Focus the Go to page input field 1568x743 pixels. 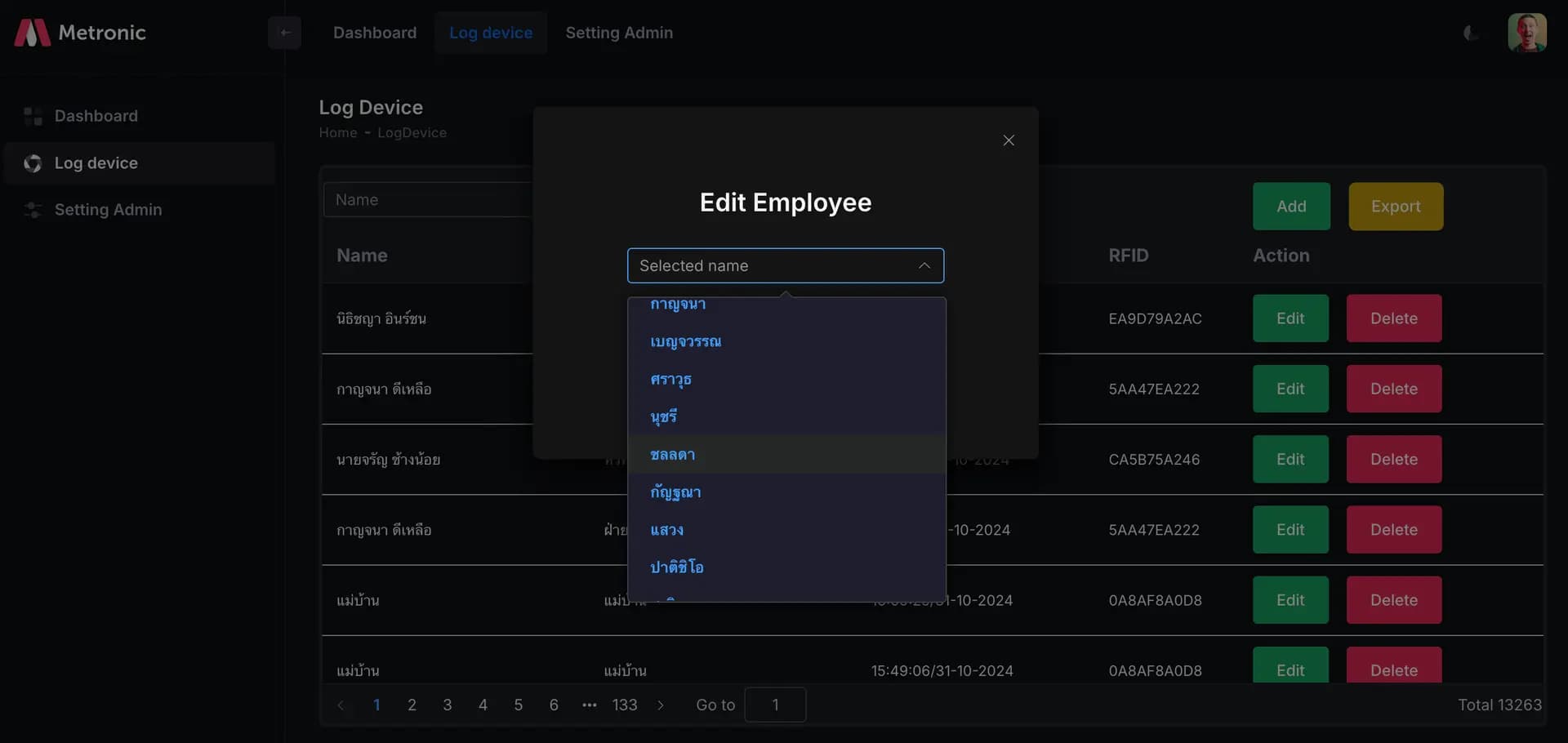[775, 705]
